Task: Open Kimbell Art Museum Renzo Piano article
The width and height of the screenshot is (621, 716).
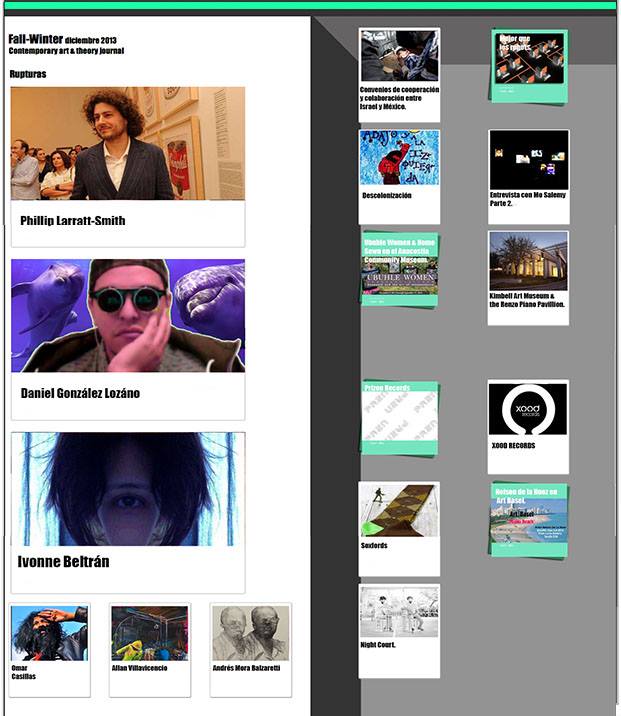Action: coord(528,278)
